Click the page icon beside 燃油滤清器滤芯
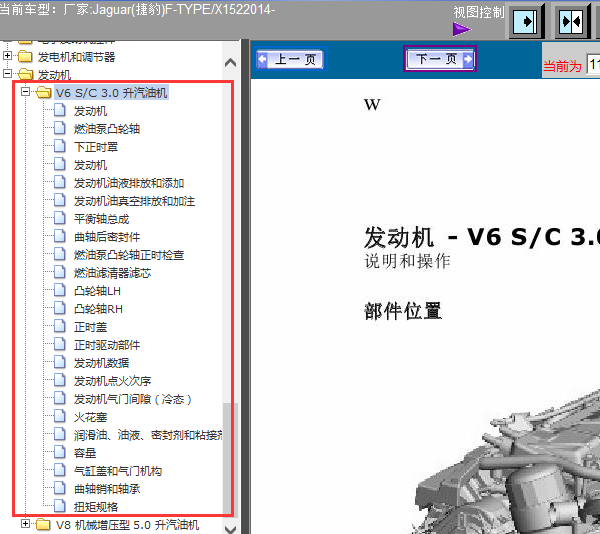 [60, 272]
